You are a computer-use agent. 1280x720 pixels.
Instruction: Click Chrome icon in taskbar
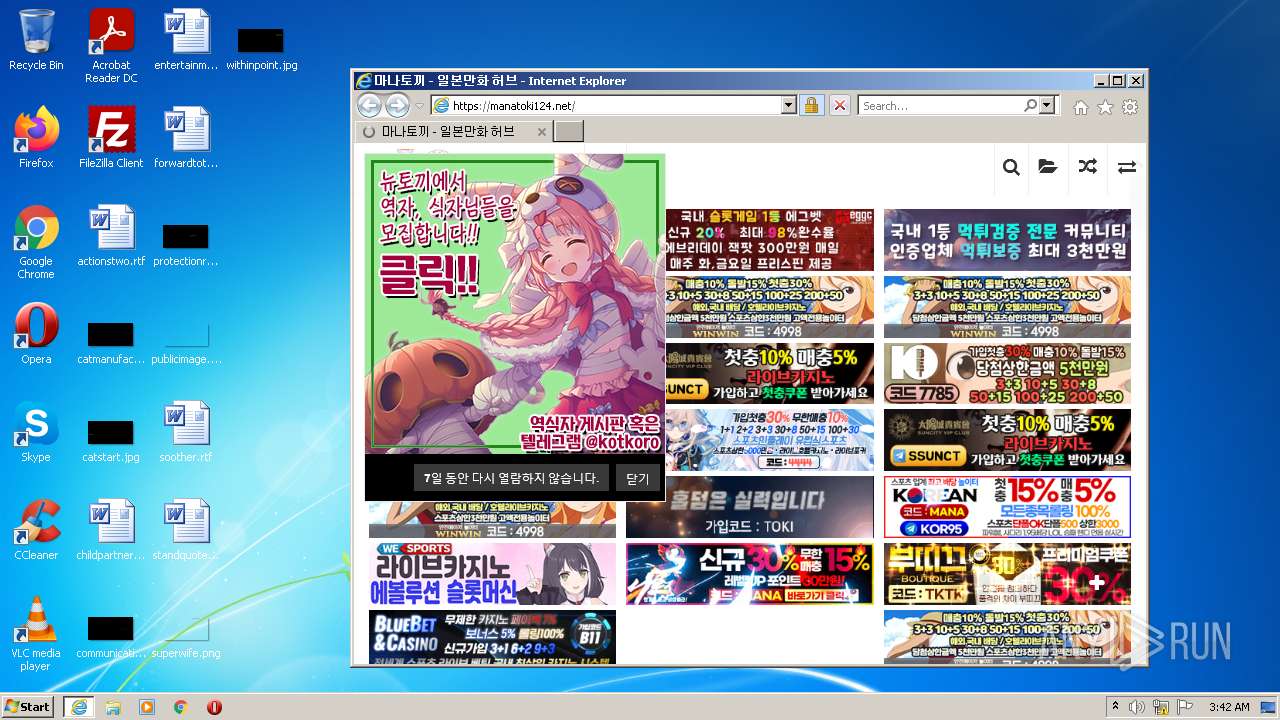pos(181,707)
